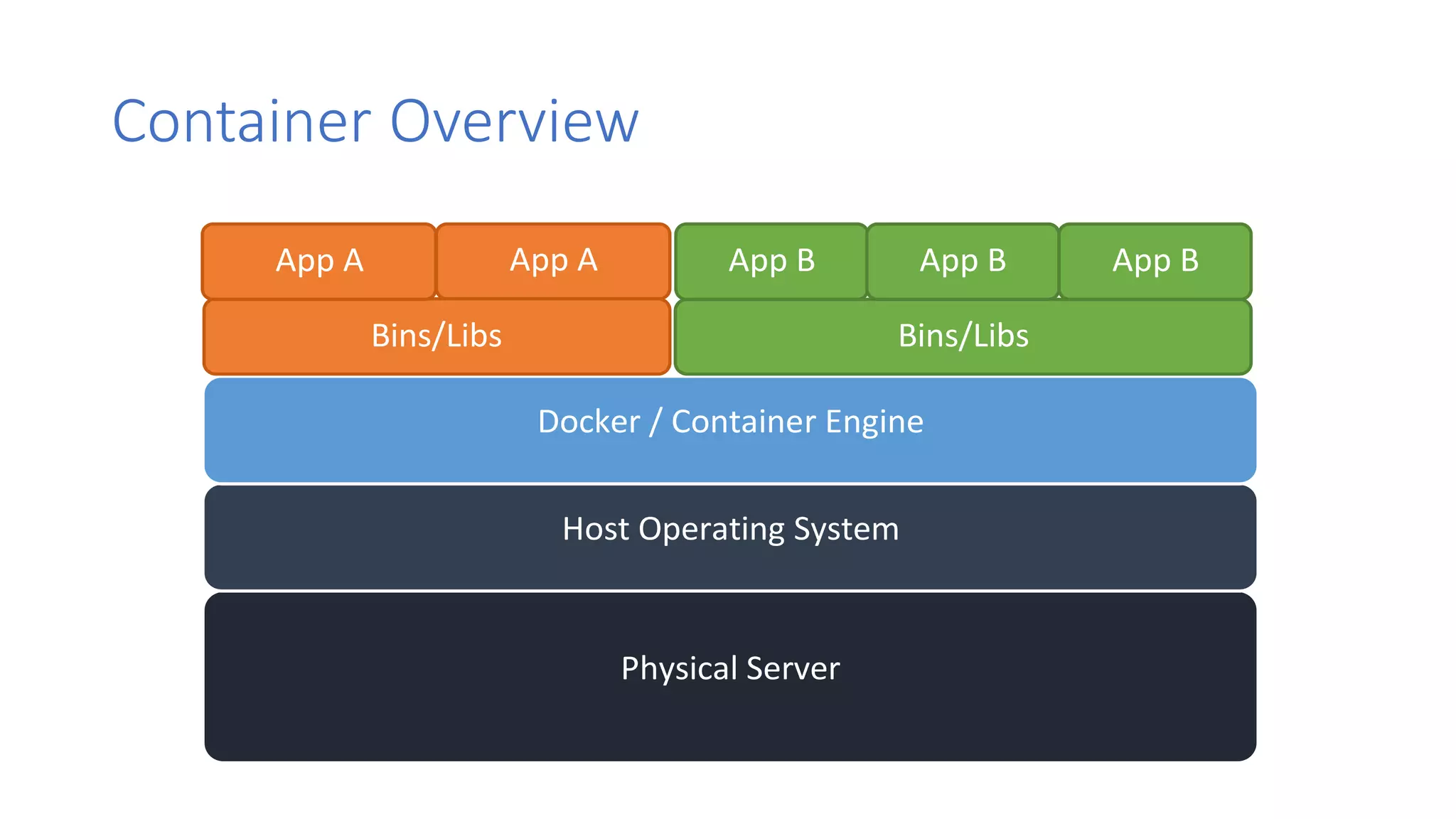Click the orange Bins/Libs block
Screen dimensions: 1456x819
(x=437, y=336)
